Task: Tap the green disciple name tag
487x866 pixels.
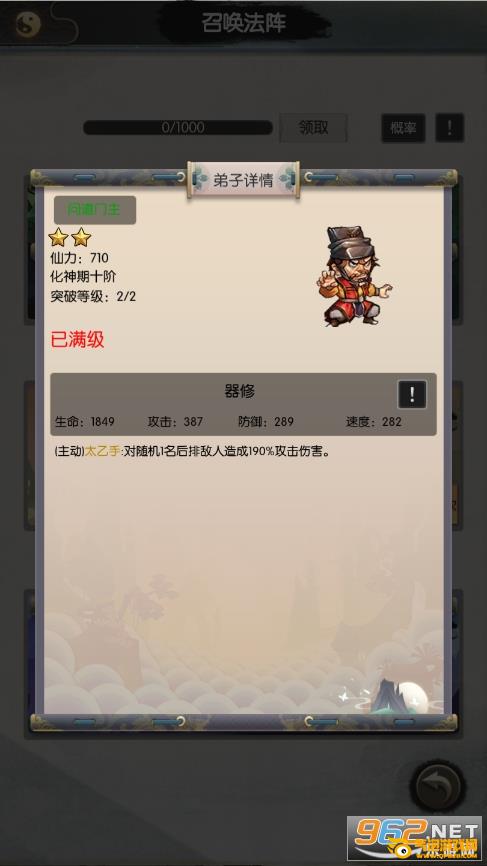Action: click(94, 210)
